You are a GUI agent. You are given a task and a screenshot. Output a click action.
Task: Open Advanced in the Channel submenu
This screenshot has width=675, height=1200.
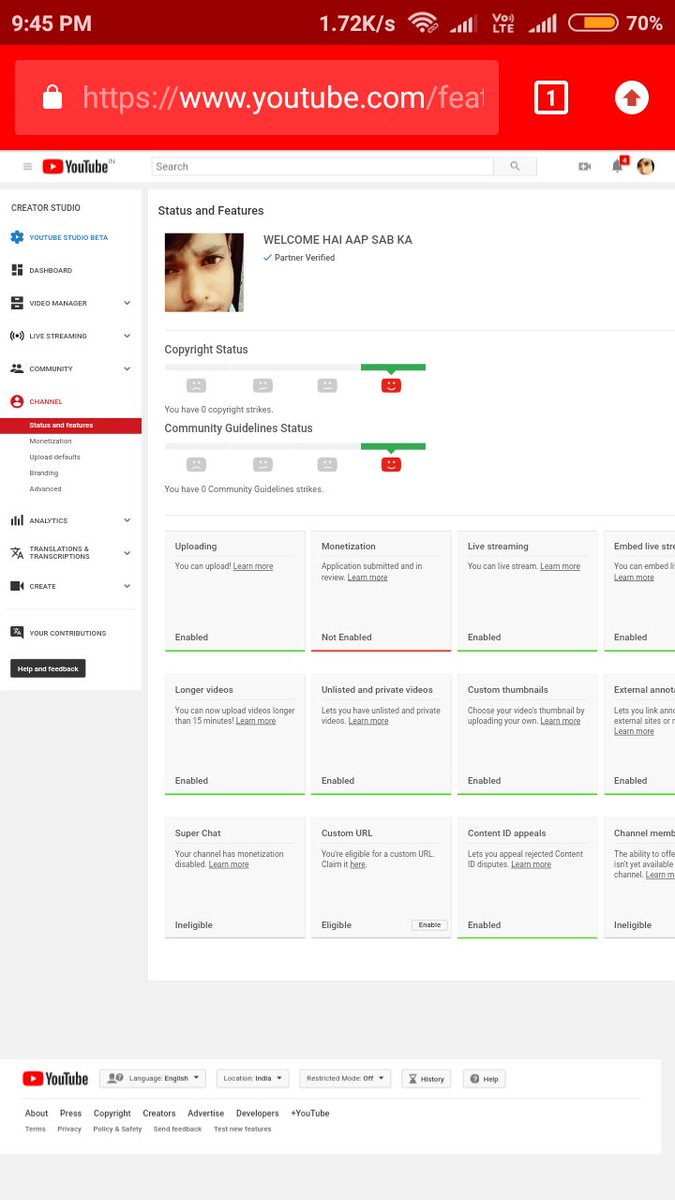click(45, 489)
